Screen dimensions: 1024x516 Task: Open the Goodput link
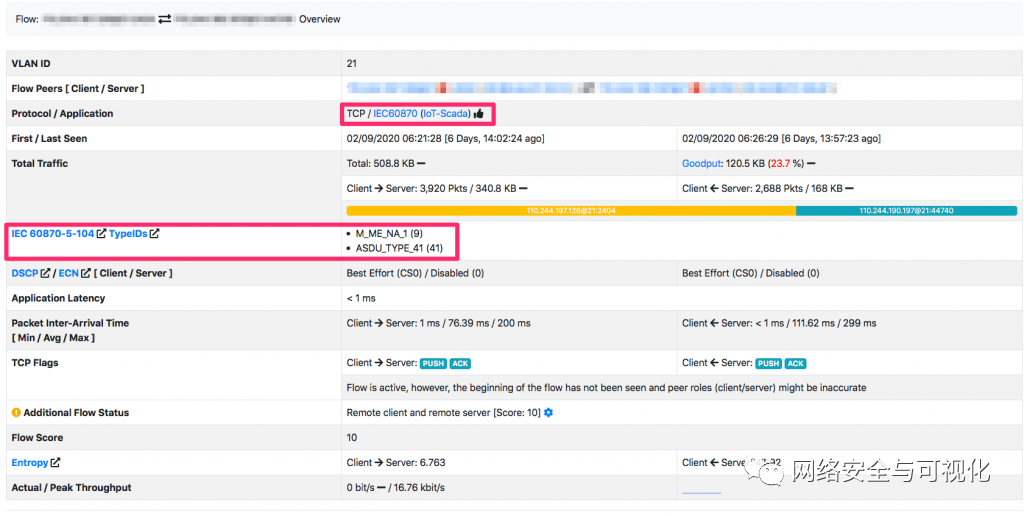point(702,163)
